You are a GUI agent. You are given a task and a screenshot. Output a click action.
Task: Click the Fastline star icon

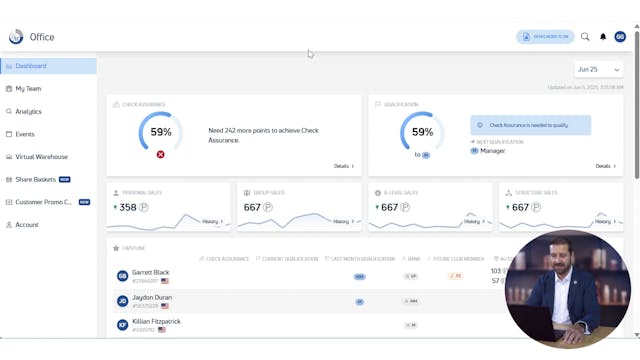pos(116,248)
